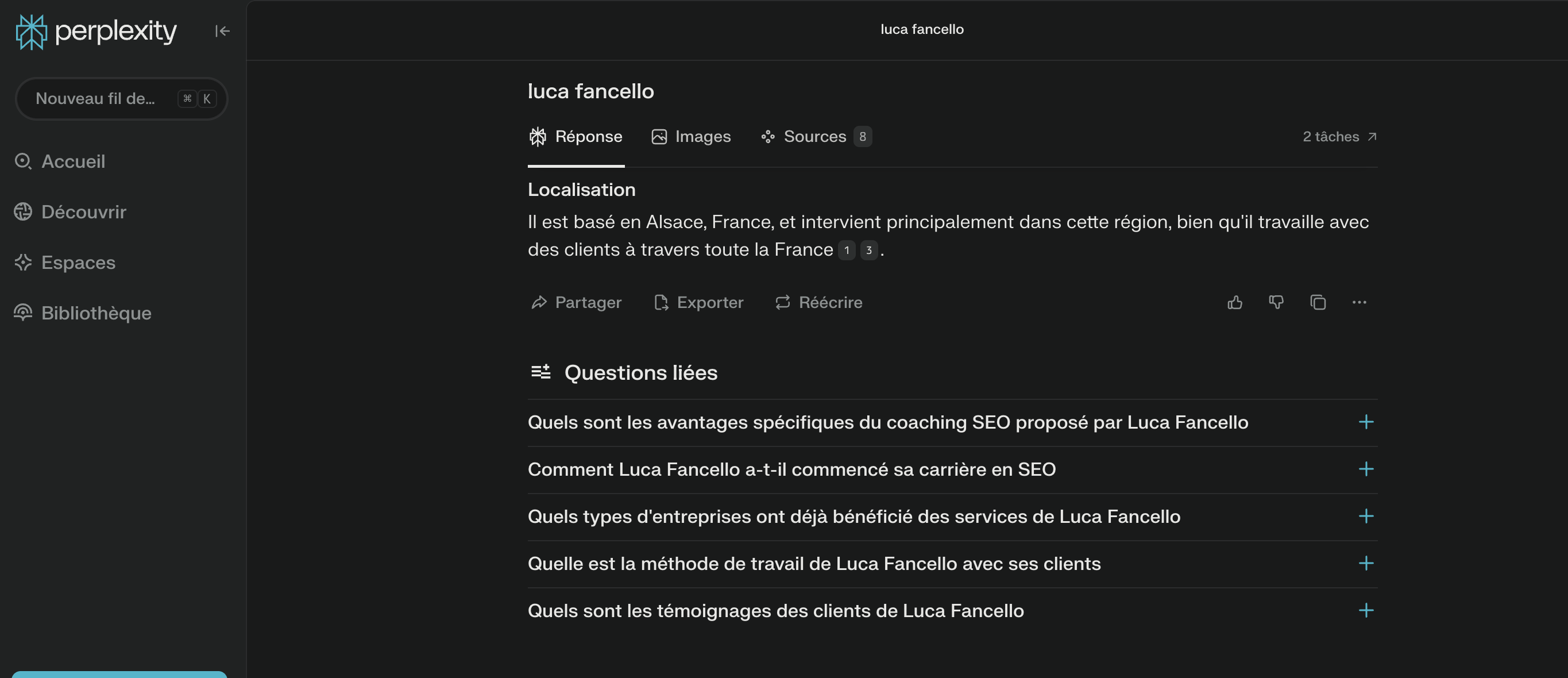Copy the answer with copy icon
The width and height of the screenshot is (1568, 678).
click(x=1318, y=303)
